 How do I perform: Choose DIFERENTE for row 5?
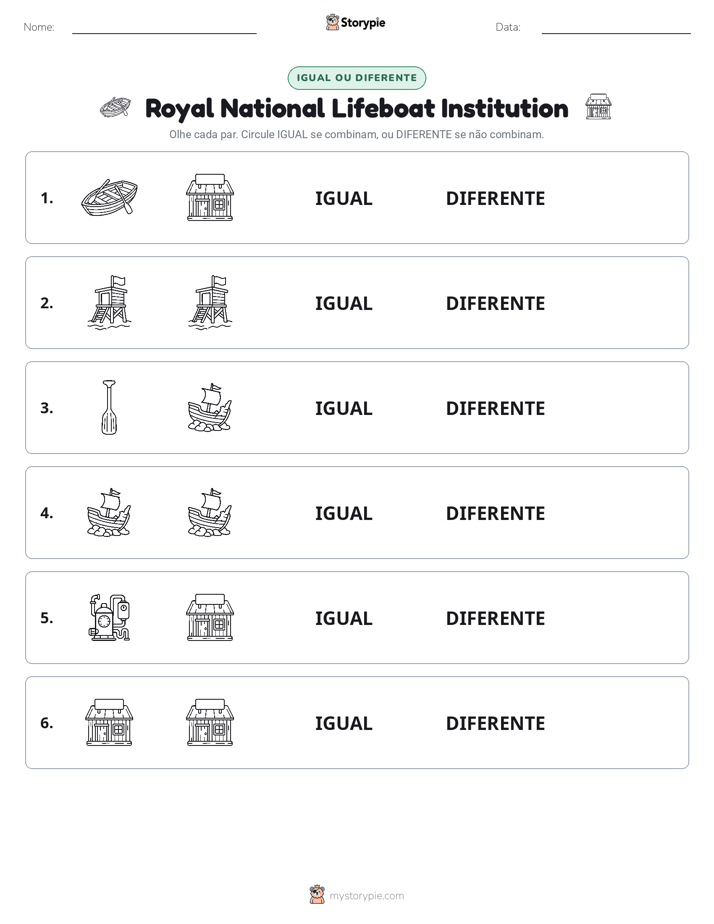[495, 618]
